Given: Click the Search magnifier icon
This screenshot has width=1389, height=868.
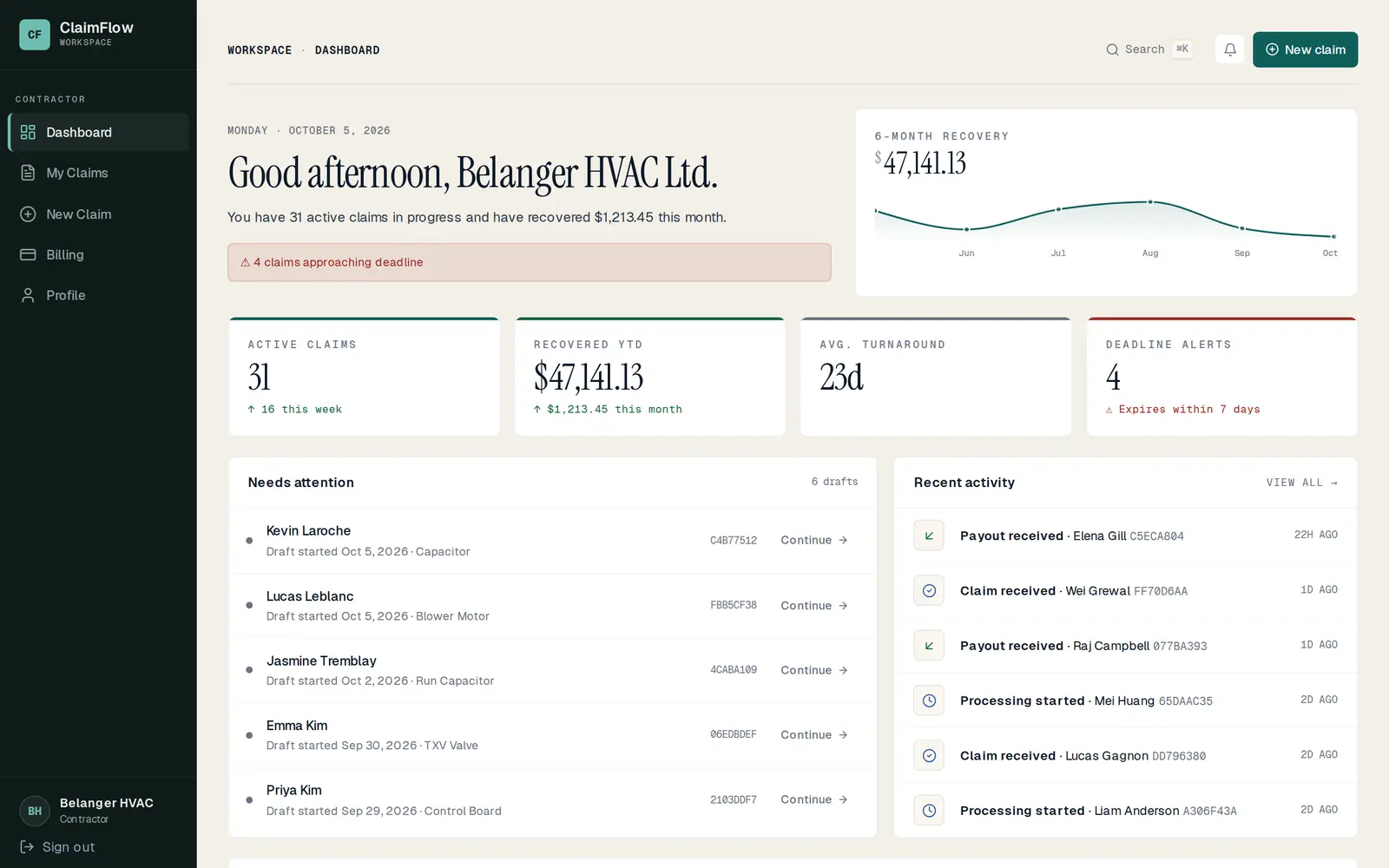Looking at the screenshot, I should pyautogui.click(x=1112, y=49).
